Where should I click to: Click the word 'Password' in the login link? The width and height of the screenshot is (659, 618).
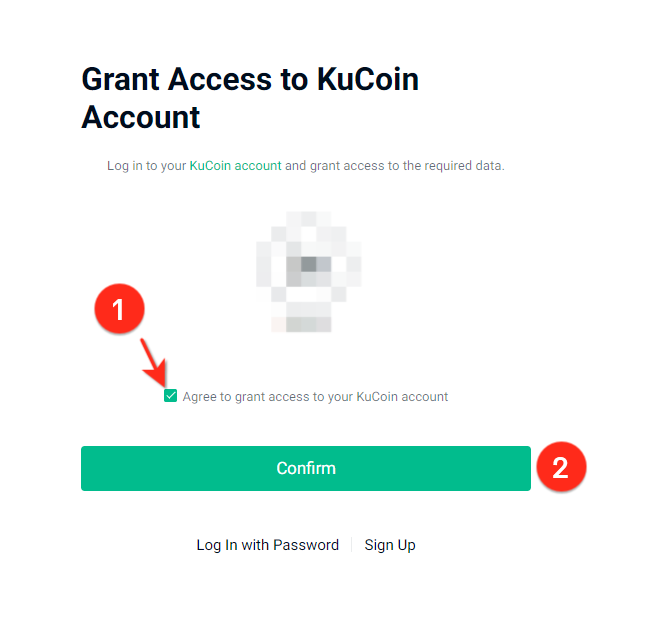(x=306, y=545)
